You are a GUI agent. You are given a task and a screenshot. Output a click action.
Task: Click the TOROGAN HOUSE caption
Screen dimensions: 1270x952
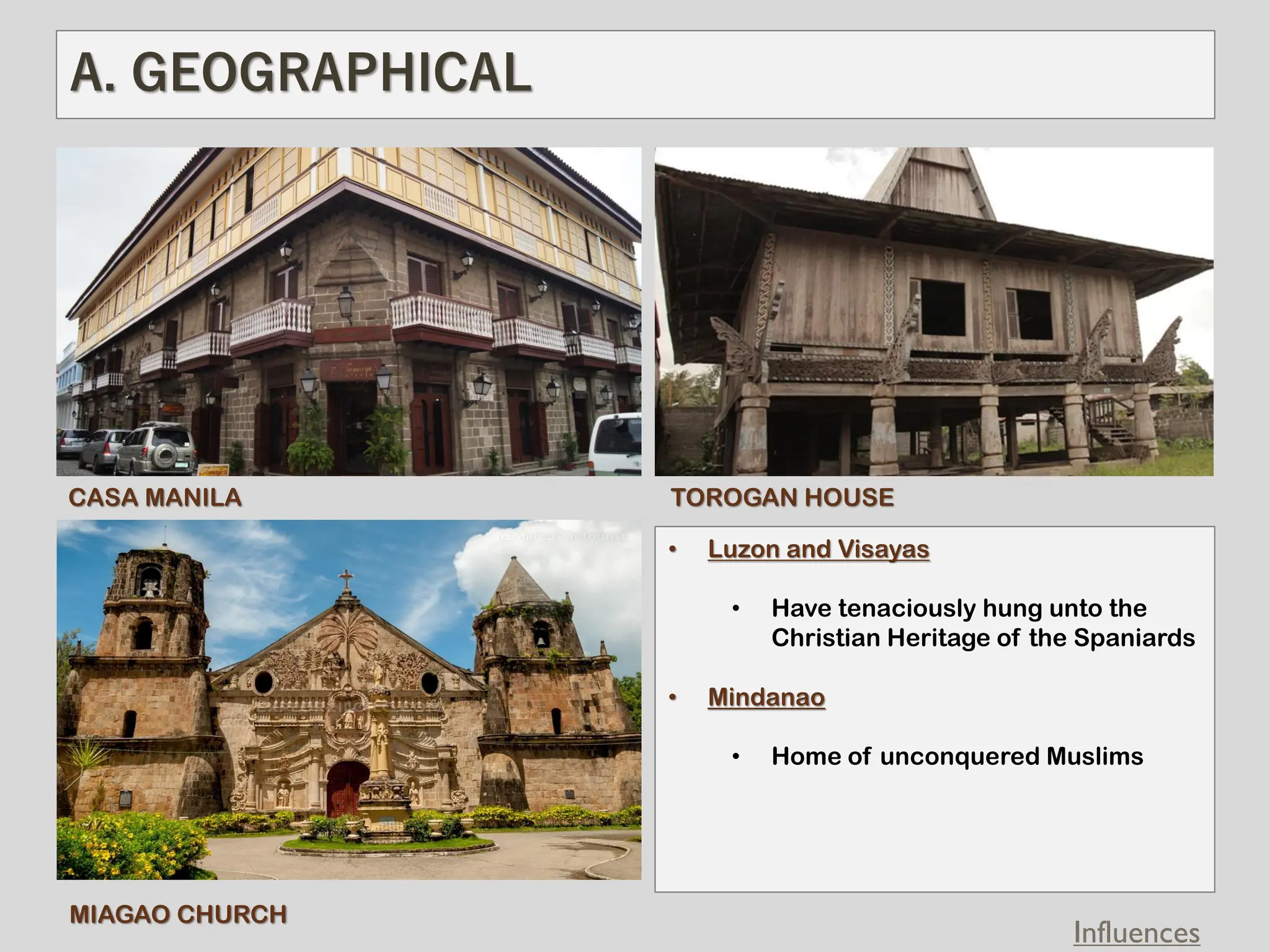coord(783,498)
